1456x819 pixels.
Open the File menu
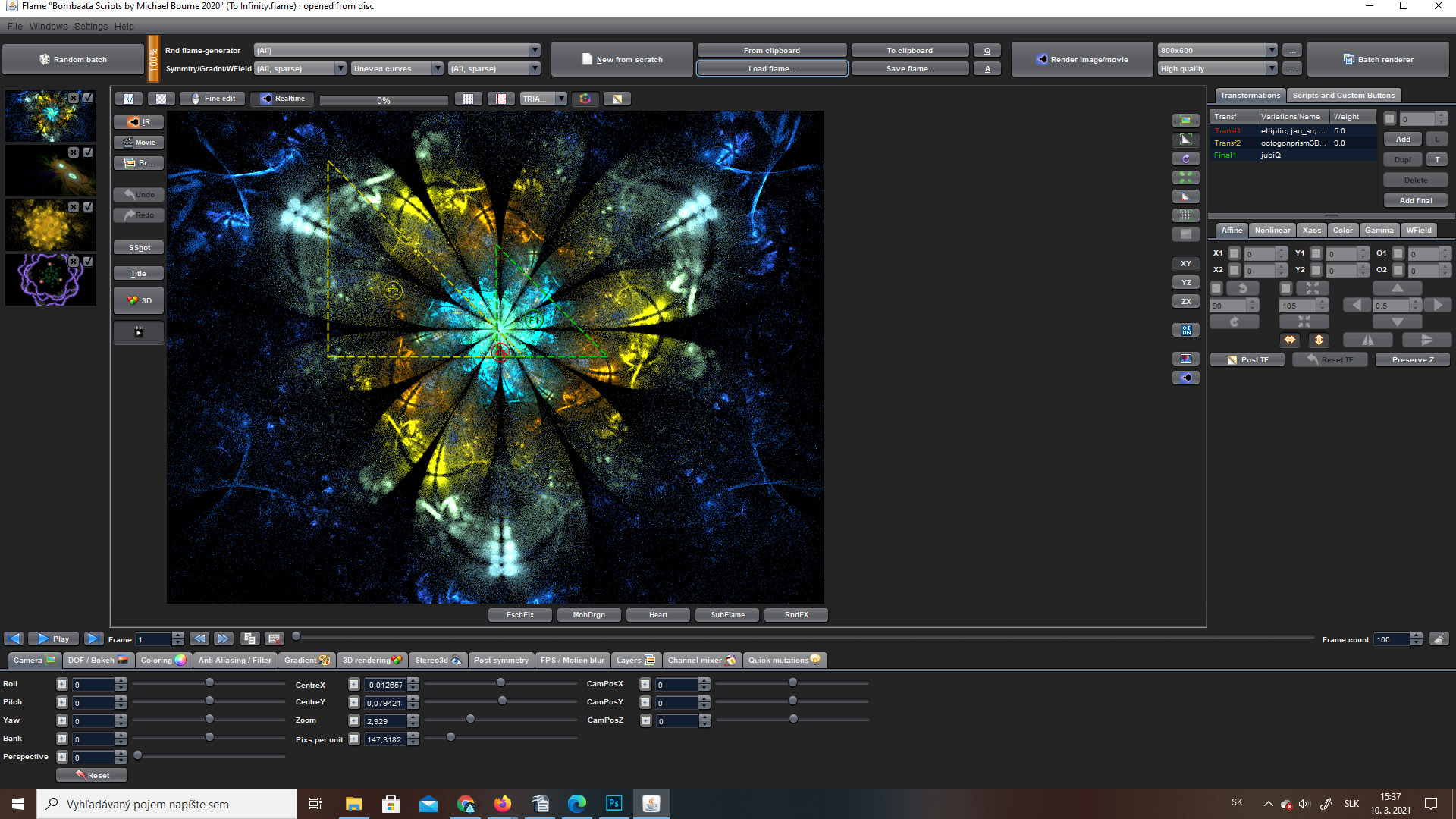point(14,27)
